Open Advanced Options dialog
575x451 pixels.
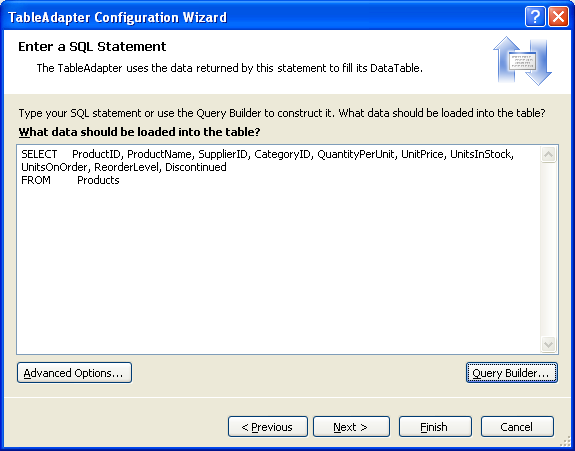pos(74,373)
